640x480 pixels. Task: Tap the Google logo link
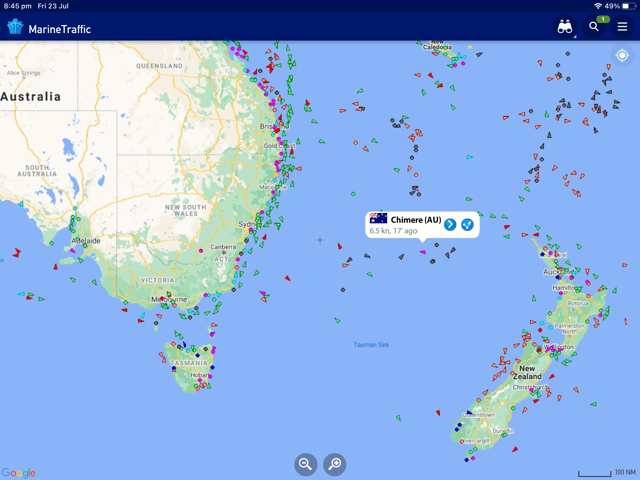19,472
